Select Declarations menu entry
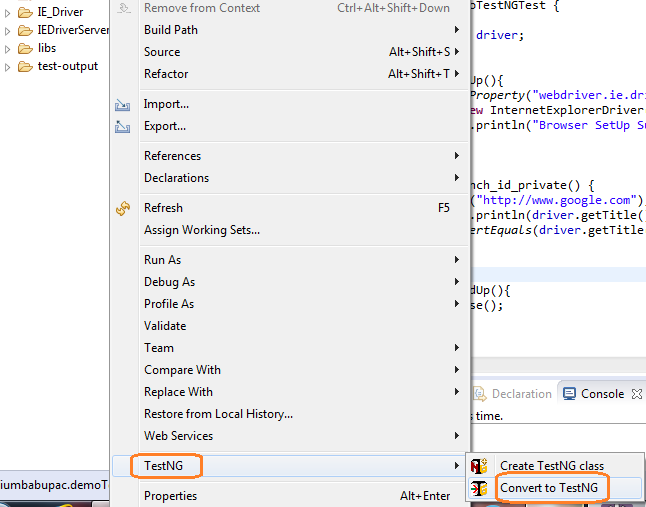Image resolution: width=646 pixels, height=507 pixels. pos(290,178)
